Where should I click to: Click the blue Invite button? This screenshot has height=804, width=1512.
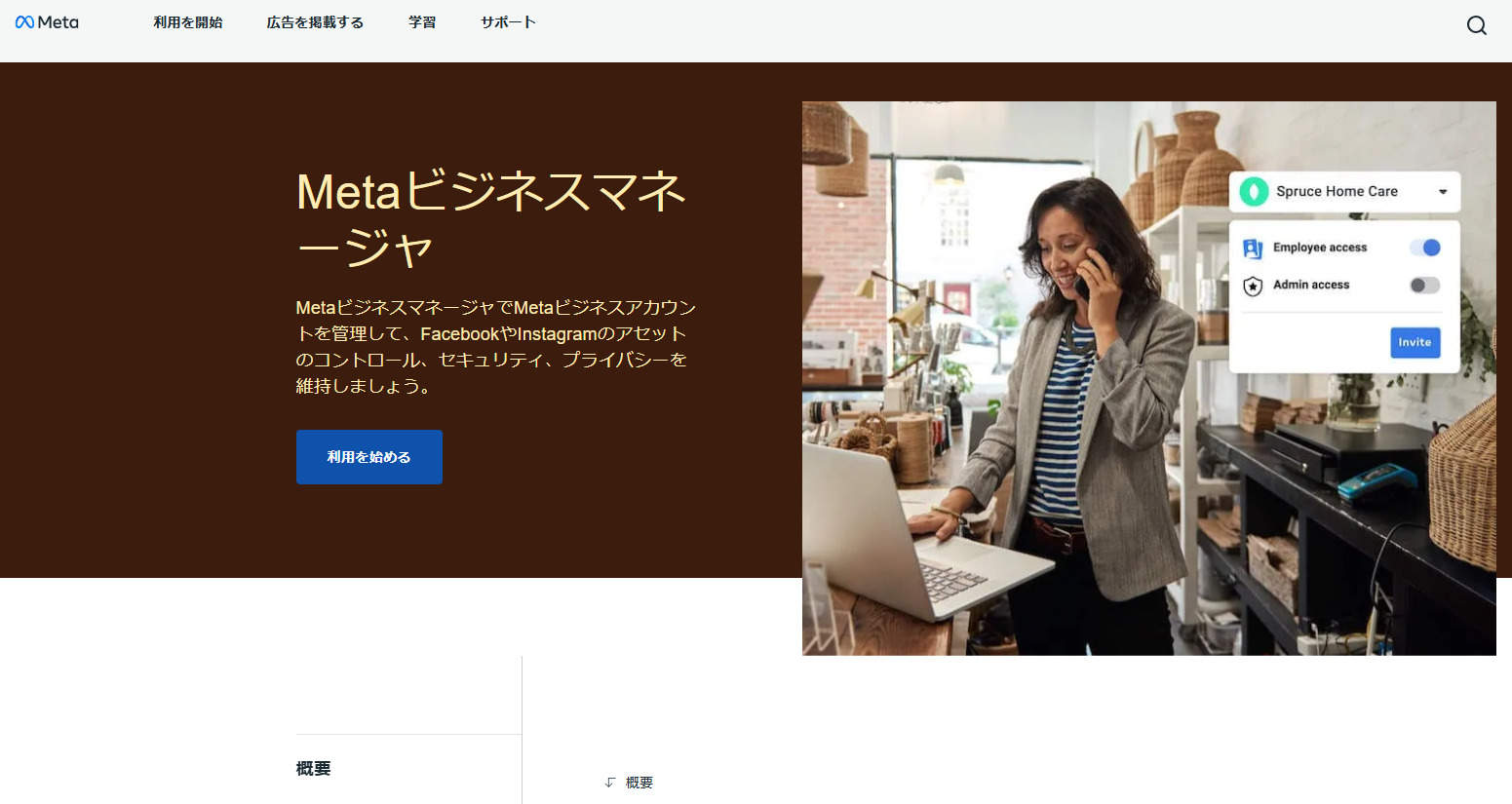1415,342
